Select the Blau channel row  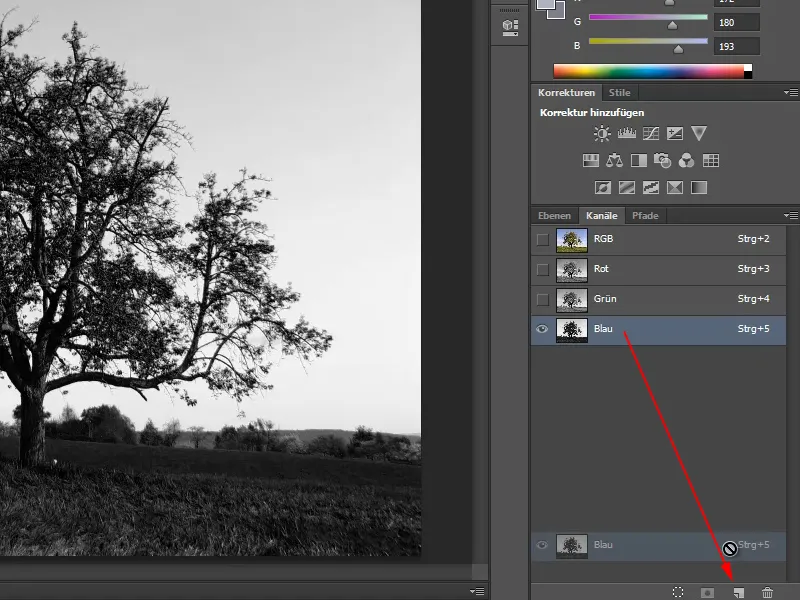pos(658,330)
